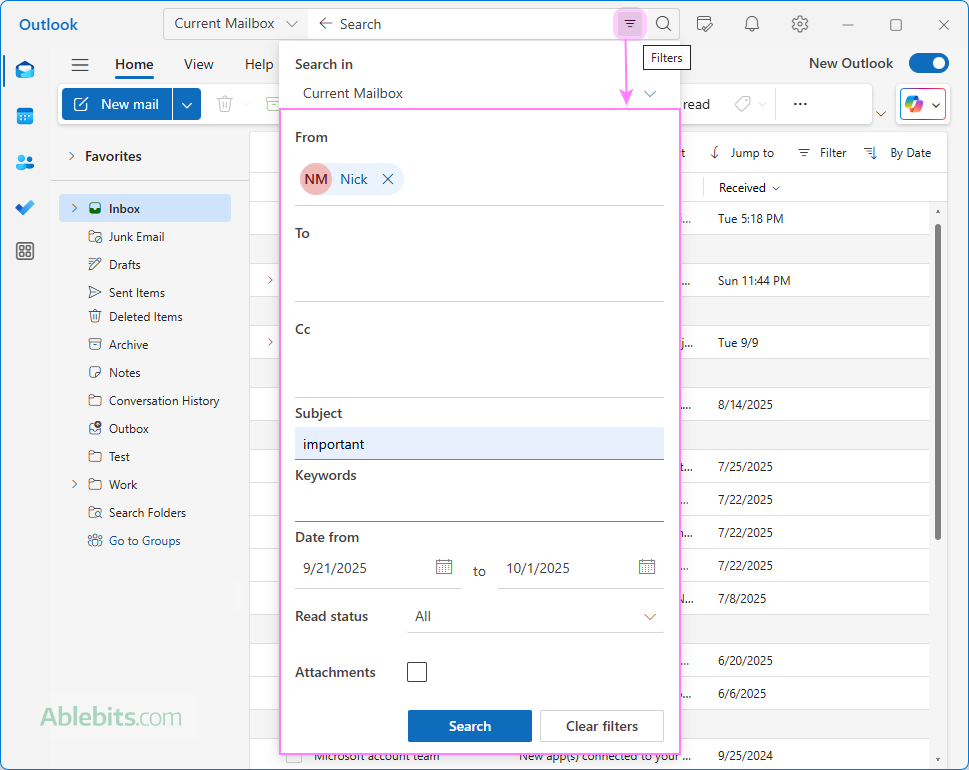The image size is (969, 770).
Task: Click the Filters icon in search bar
Action: [x=630, y=24]
